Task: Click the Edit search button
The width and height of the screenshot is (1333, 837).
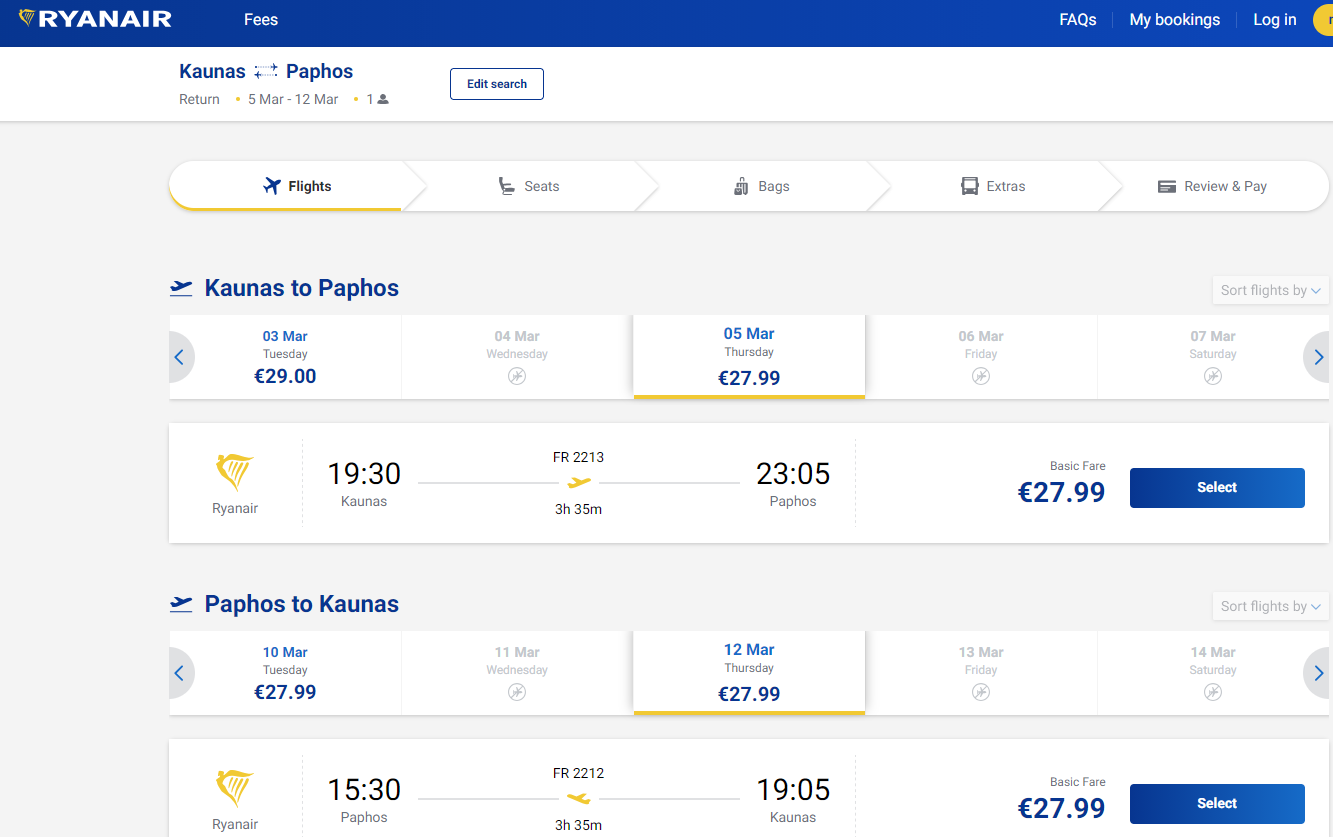Action: (x=497, y=84)
